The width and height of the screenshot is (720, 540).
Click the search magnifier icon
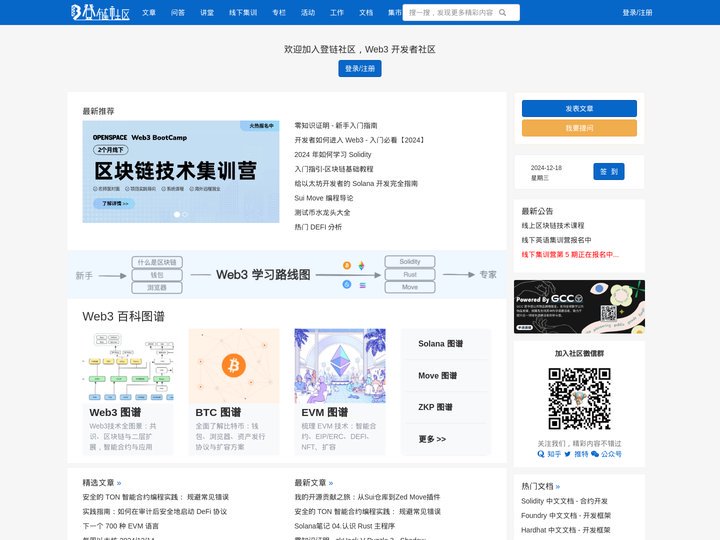(x=502, y=12)
